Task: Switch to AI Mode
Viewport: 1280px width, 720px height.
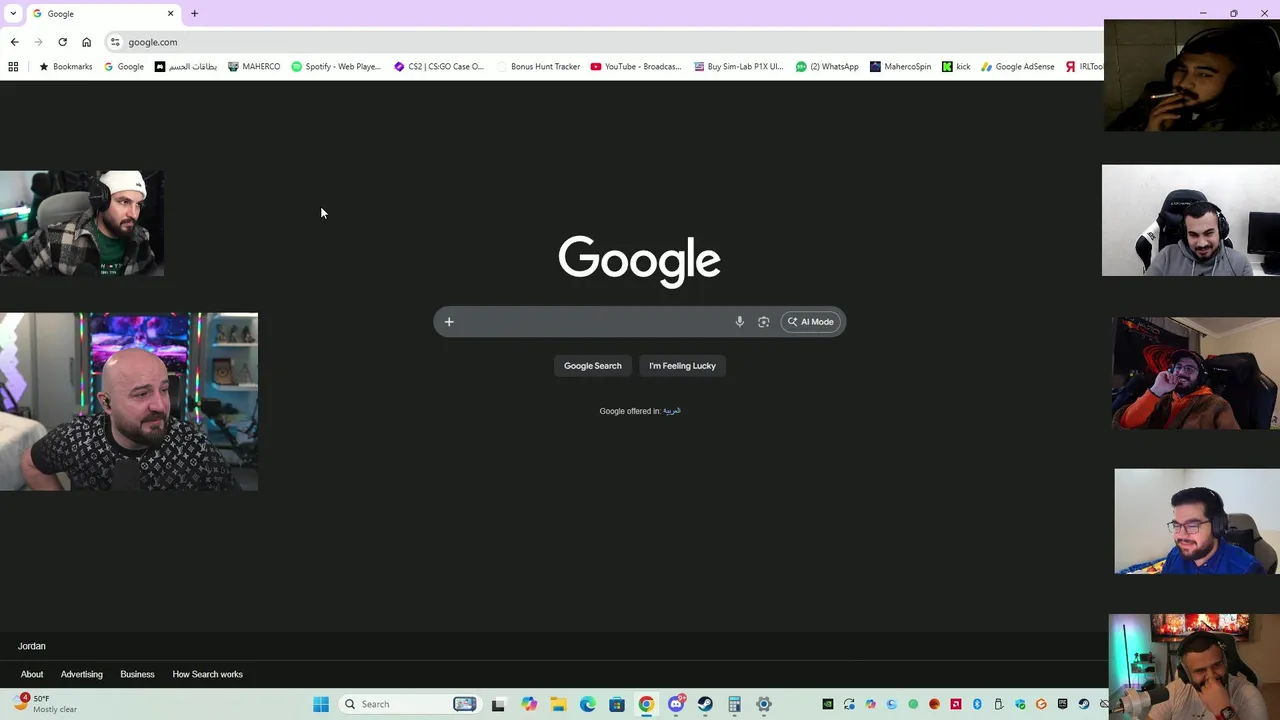Action: point(811,322)
